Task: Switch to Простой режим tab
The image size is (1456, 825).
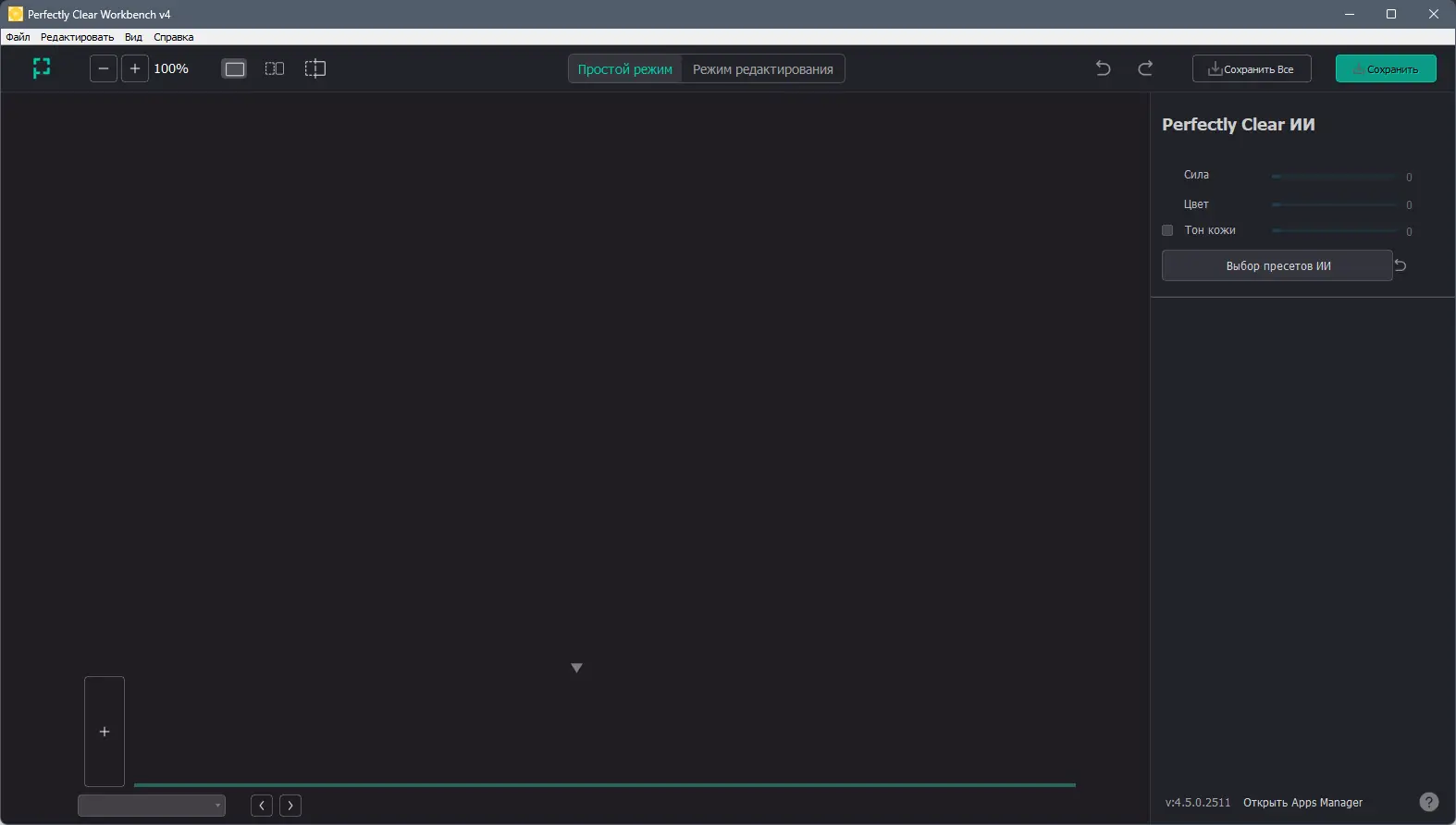Action: click(x=625, y=69)
